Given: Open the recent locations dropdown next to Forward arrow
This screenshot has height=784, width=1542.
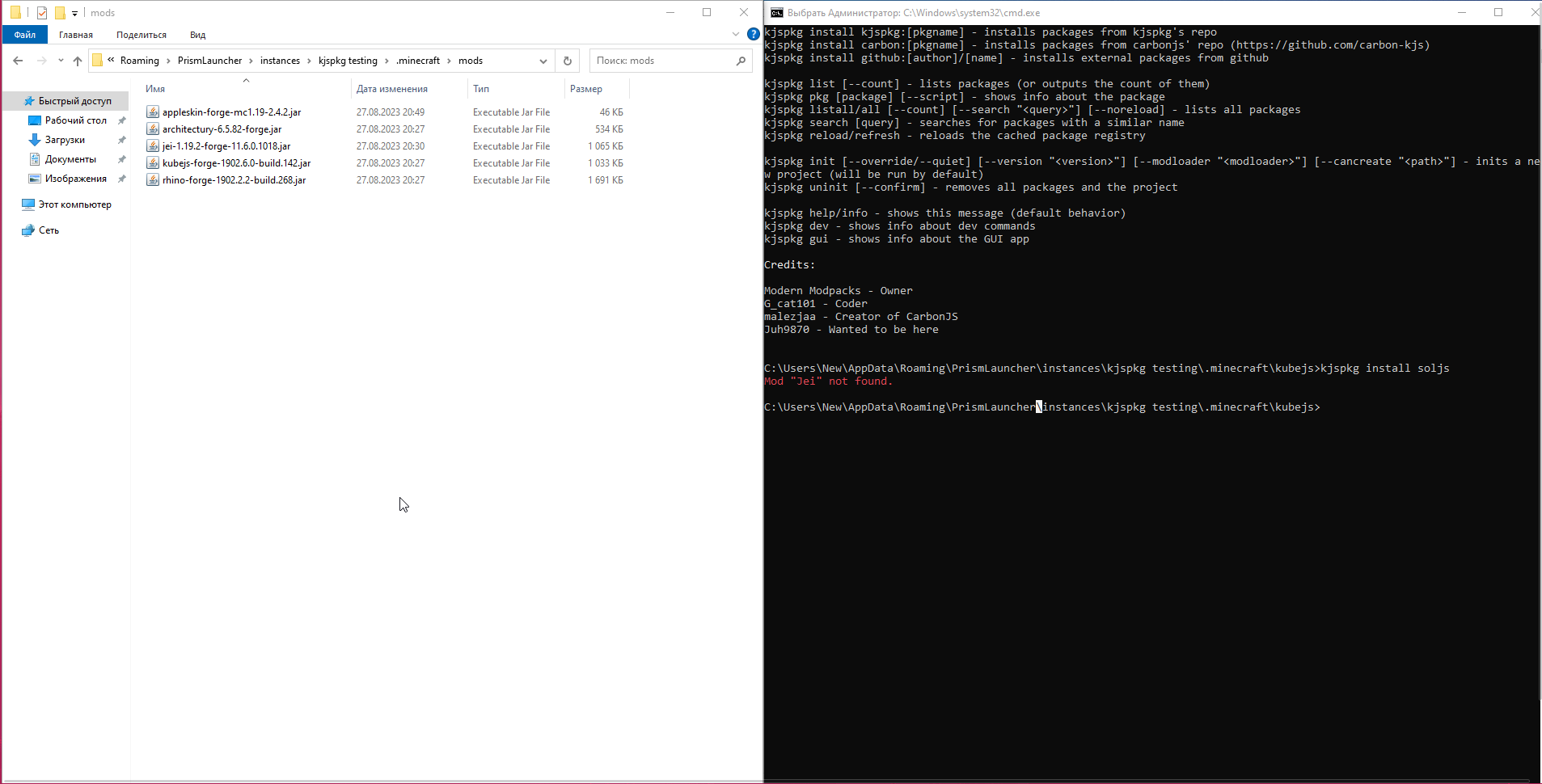Looking at the screenshot, I should 60,61.
